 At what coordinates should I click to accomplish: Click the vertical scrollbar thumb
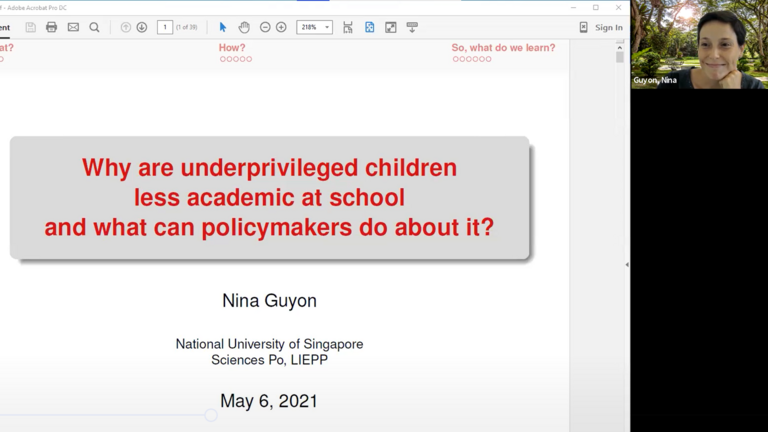(x=620, y=57)
